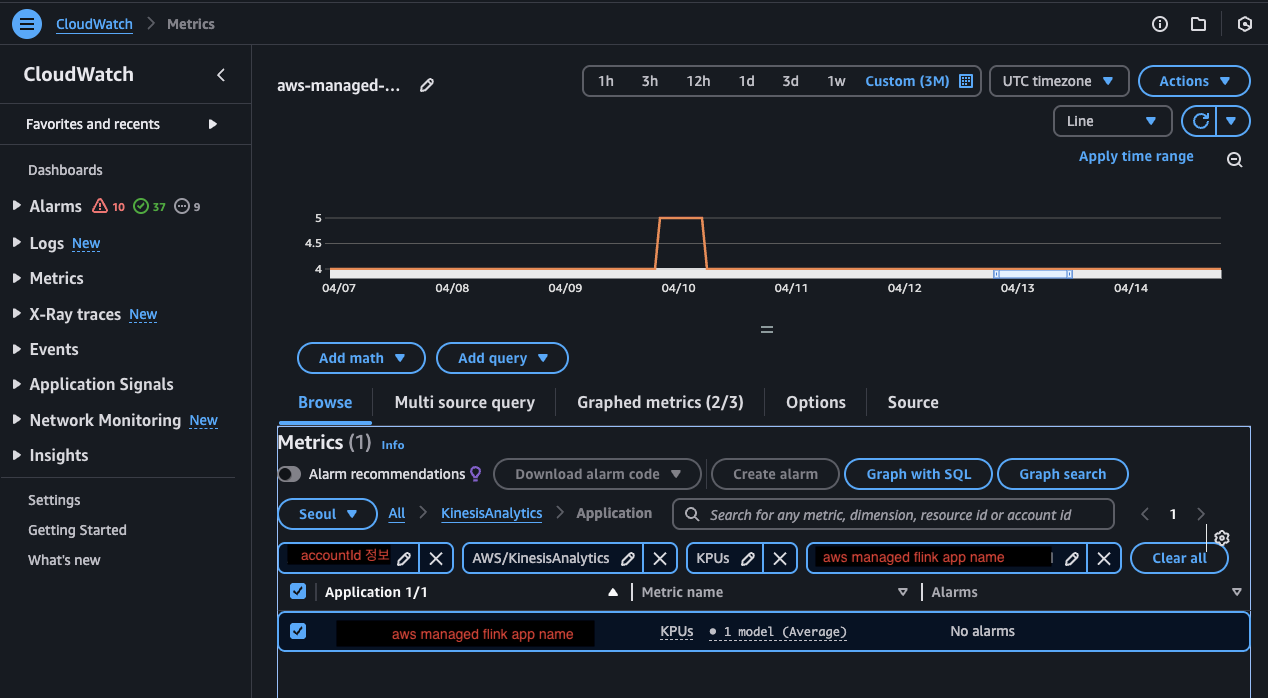Click Clear all filters button
1268x698 pixels.
click(1179, 558)
